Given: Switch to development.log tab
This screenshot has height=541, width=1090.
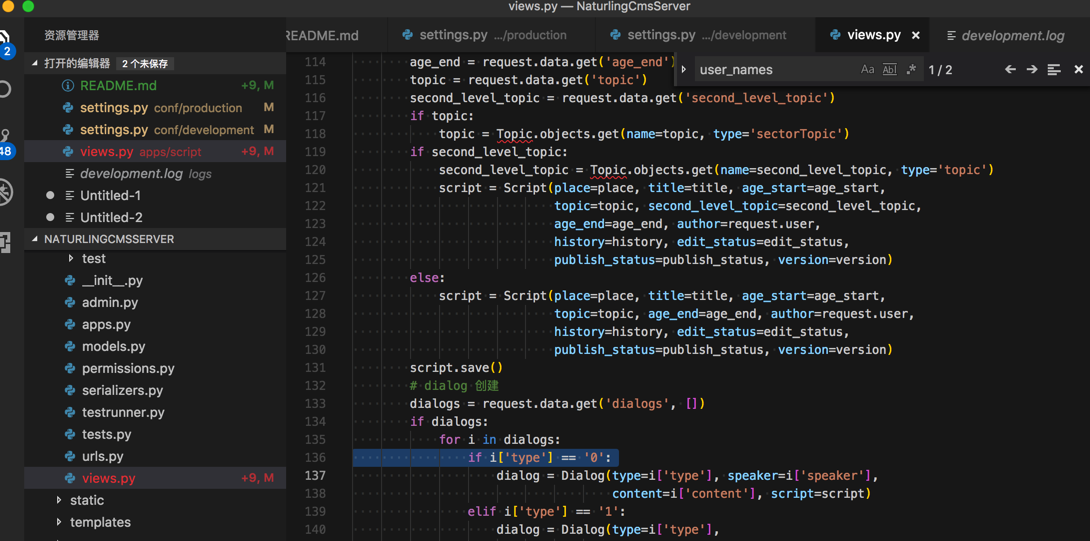Looking at the screenshot, I should pos(1011,35).
